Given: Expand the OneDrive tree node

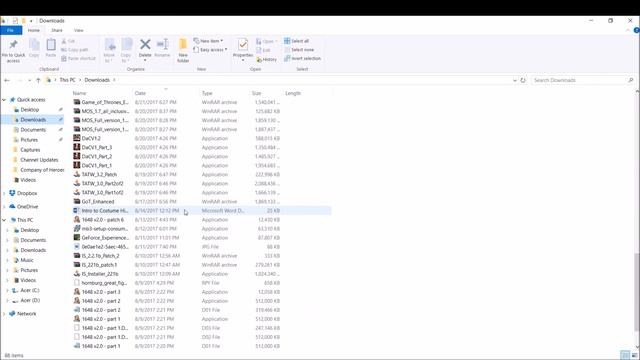Looking at the screenshot, I should [x=4, y=207].
